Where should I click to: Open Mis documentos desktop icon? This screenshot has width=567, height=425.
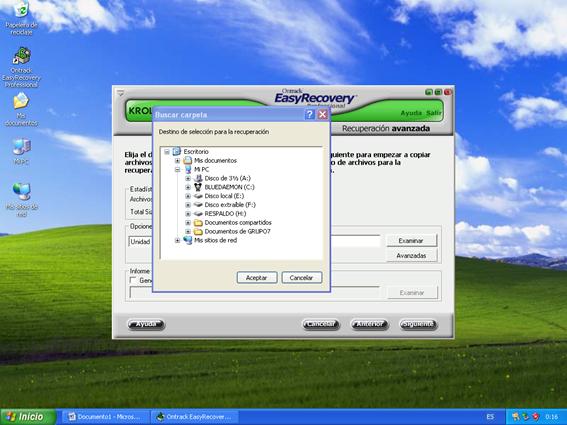pos(21,109)
